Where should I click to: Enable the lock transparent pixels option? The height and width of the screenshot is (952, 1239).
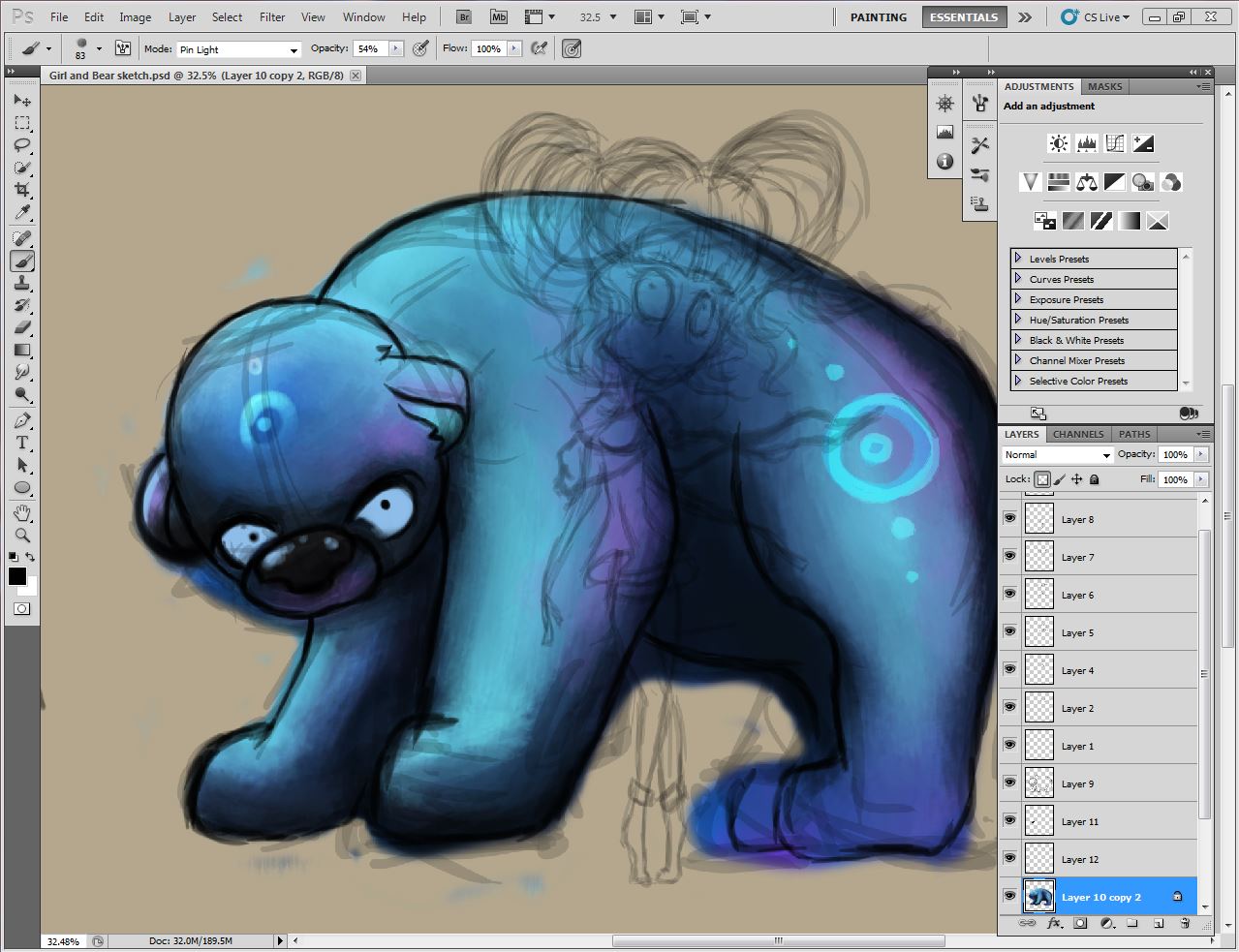pyautogui.click(x=1042, y=479)
